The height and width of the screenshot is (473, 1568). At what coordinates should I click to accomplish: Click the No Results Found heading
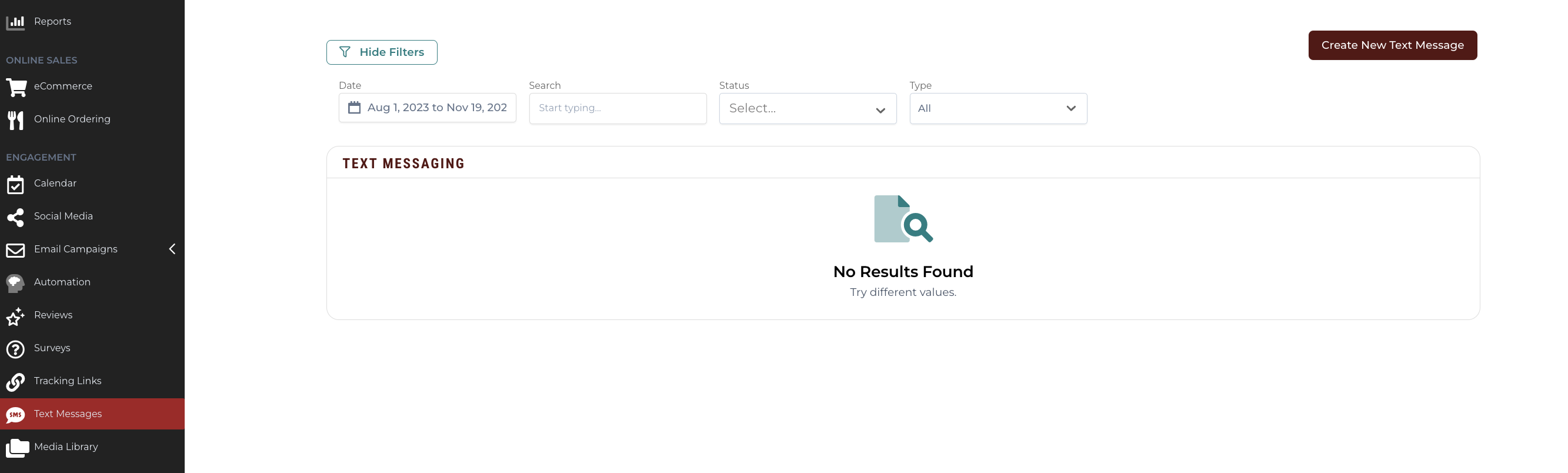point(903,271)
